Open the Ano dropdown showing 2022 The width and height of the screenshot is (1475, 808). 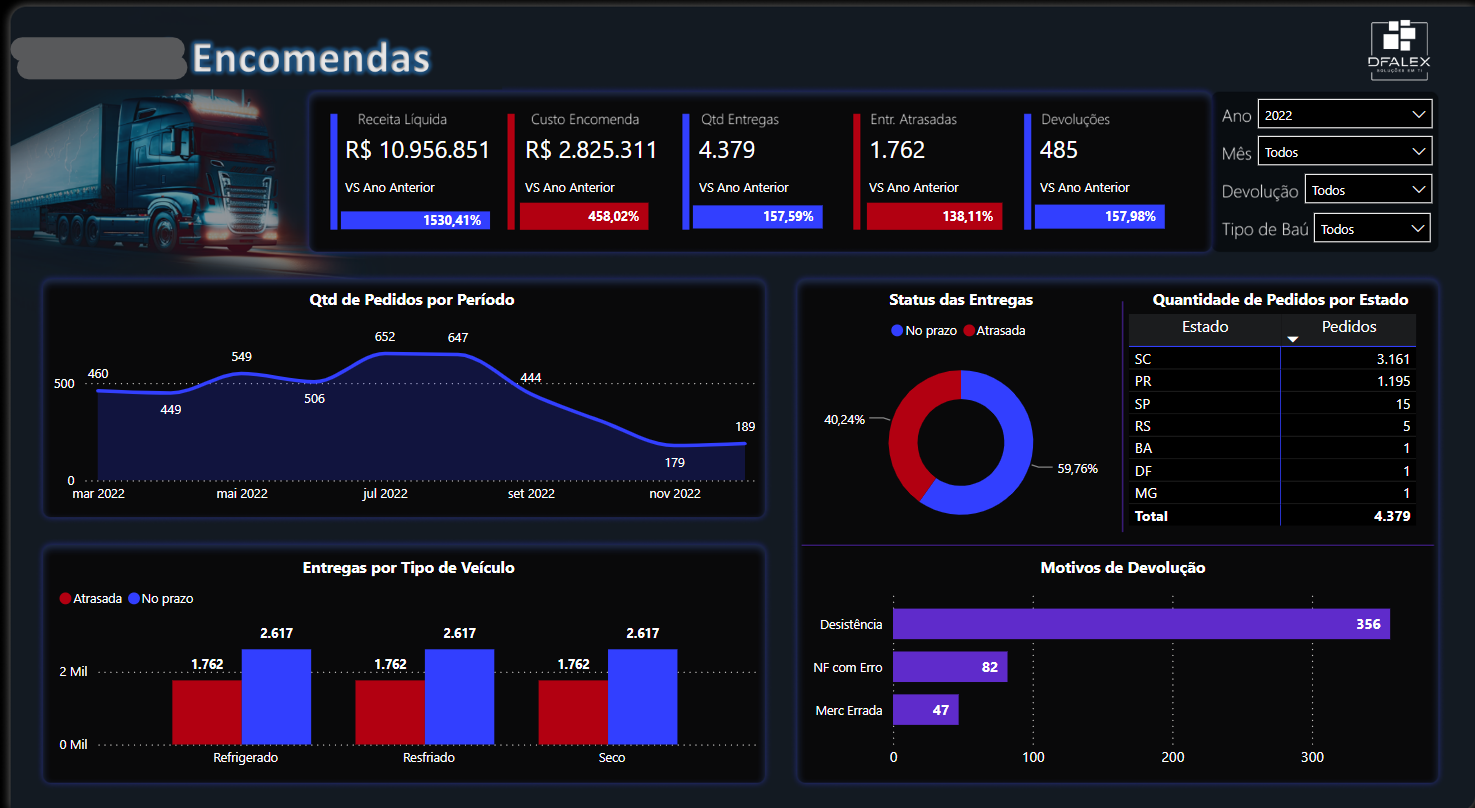(x=1345, y=115)
